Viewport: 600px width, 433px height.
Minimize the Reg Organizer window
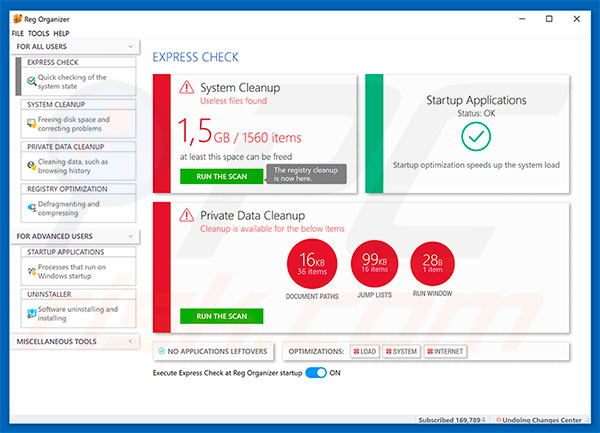(x=522, y=19)
